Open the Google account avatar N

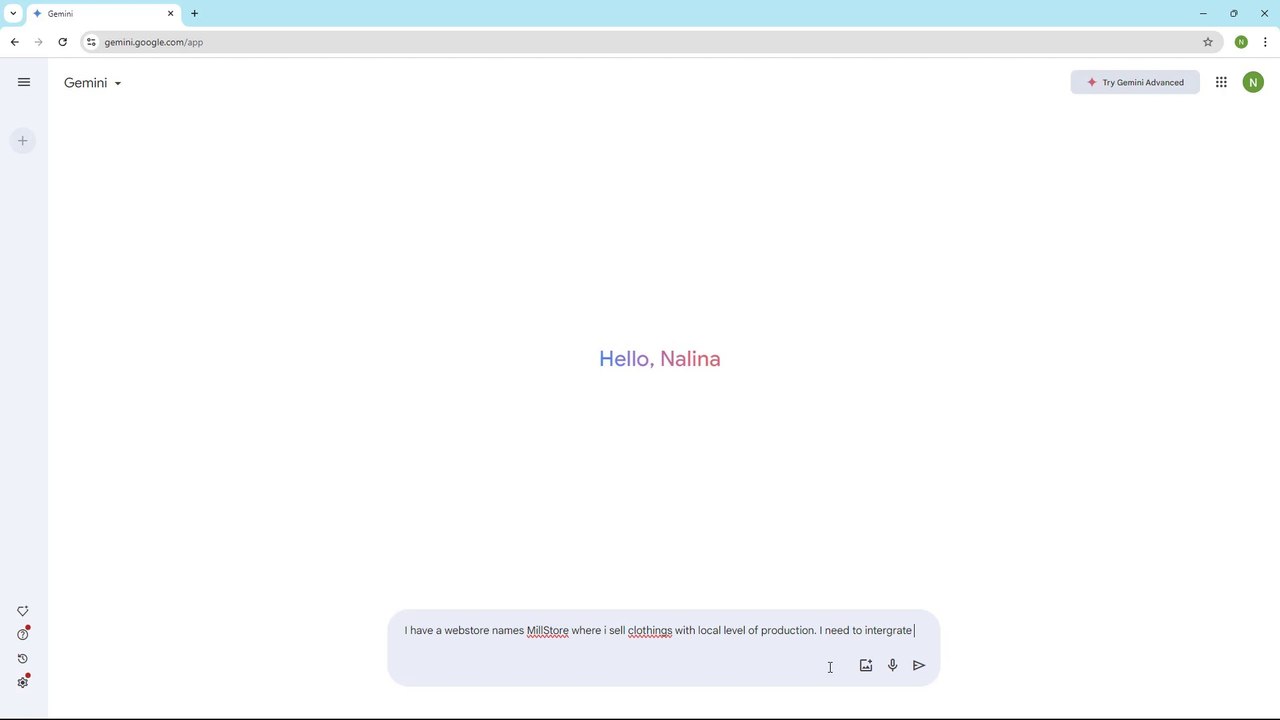pyautogui.click(x=1253, y=82)
